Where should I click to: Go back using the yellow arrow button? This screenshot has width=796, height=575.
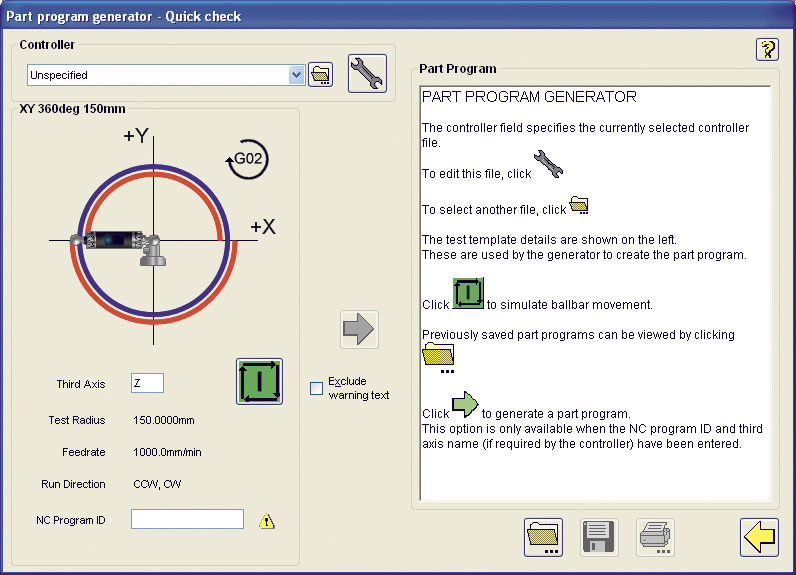tap(759, 537)
